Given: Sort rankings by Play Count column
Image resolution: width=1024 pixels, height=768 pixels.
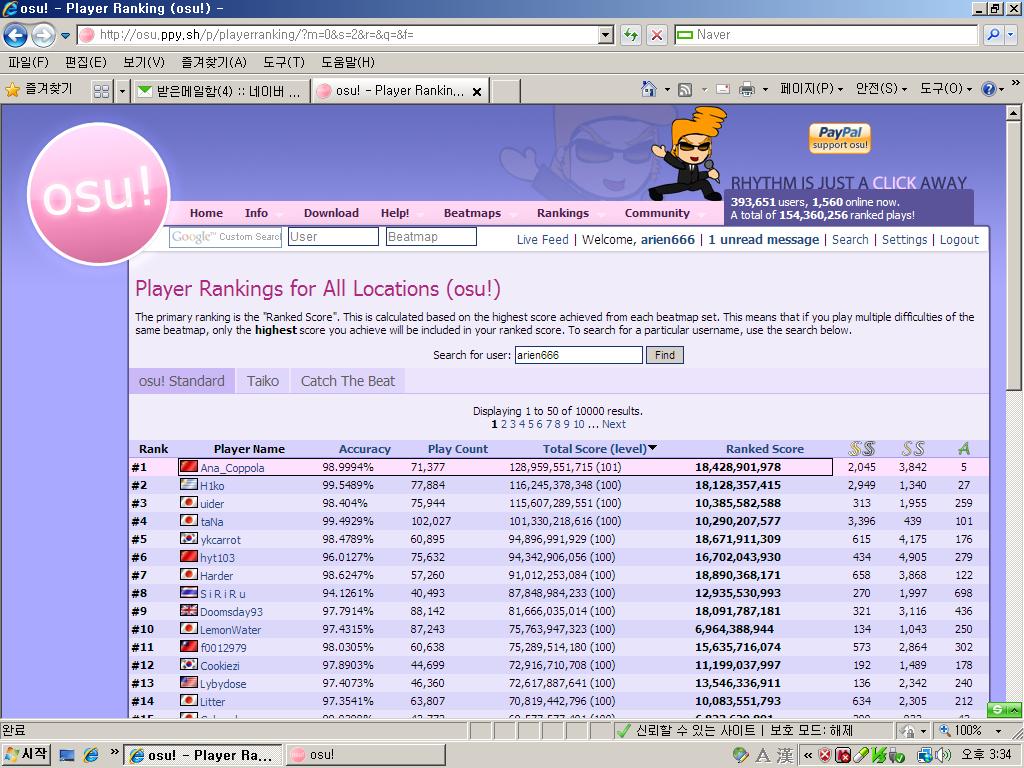Looking at the screenshot, I should 458,449.
